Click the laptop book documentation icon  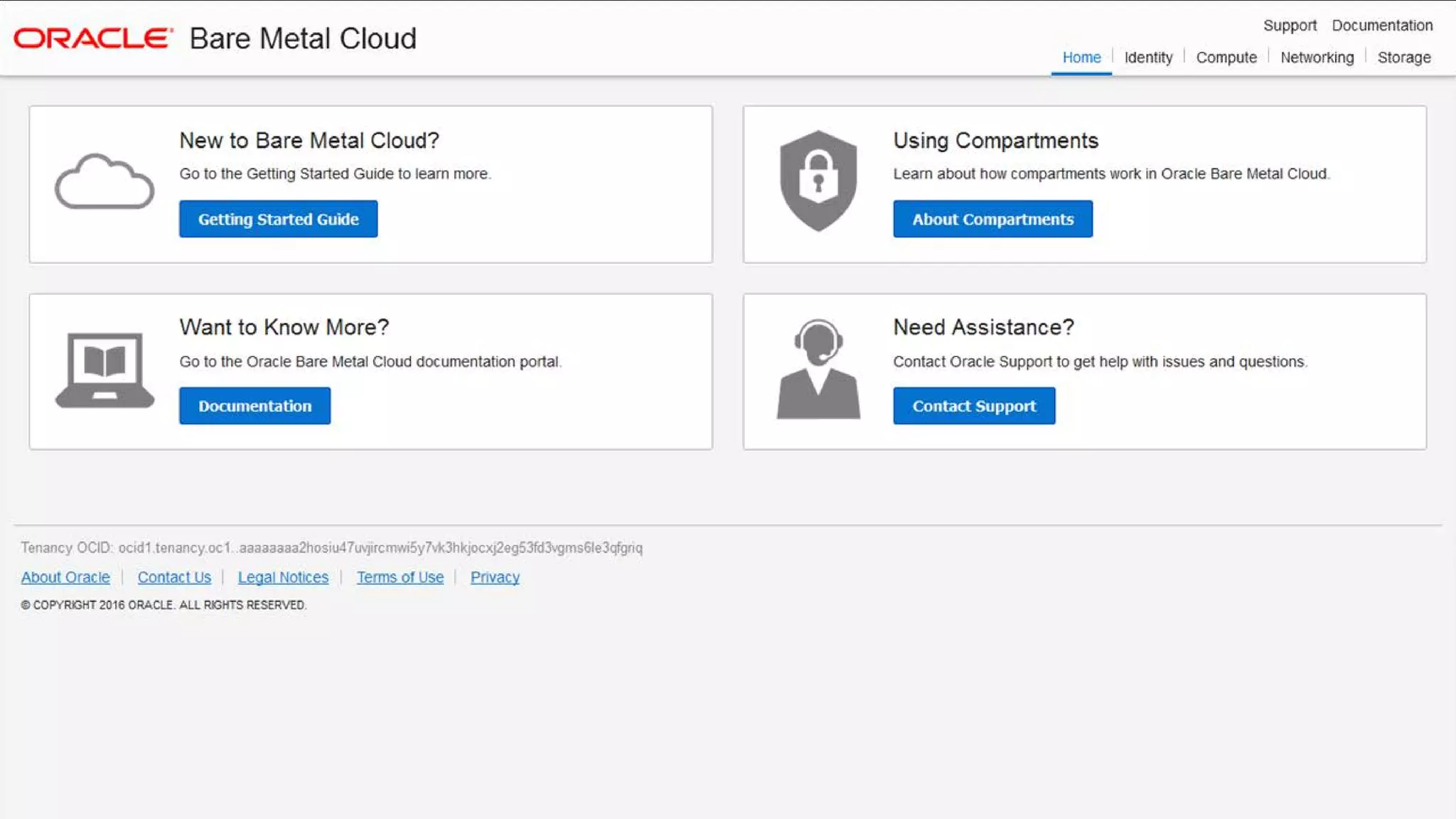coord(105,370)
